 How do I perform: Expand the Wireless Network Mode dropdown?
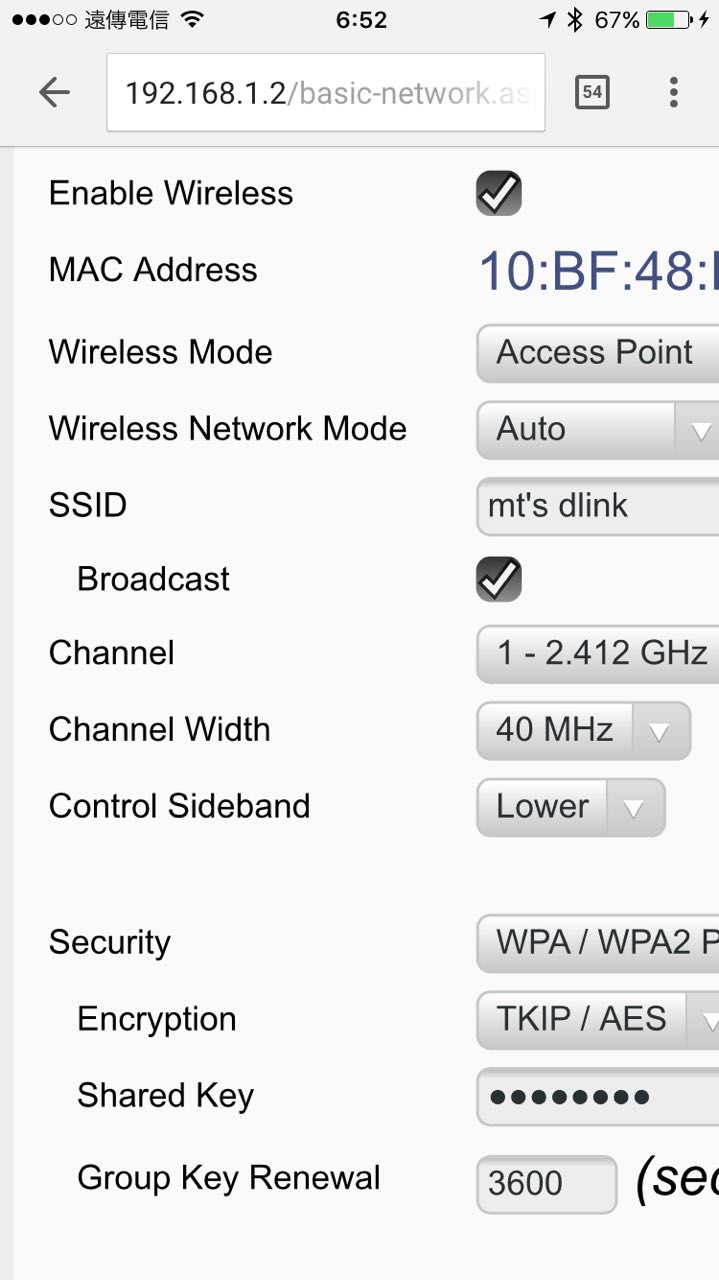tap(597, 430)
